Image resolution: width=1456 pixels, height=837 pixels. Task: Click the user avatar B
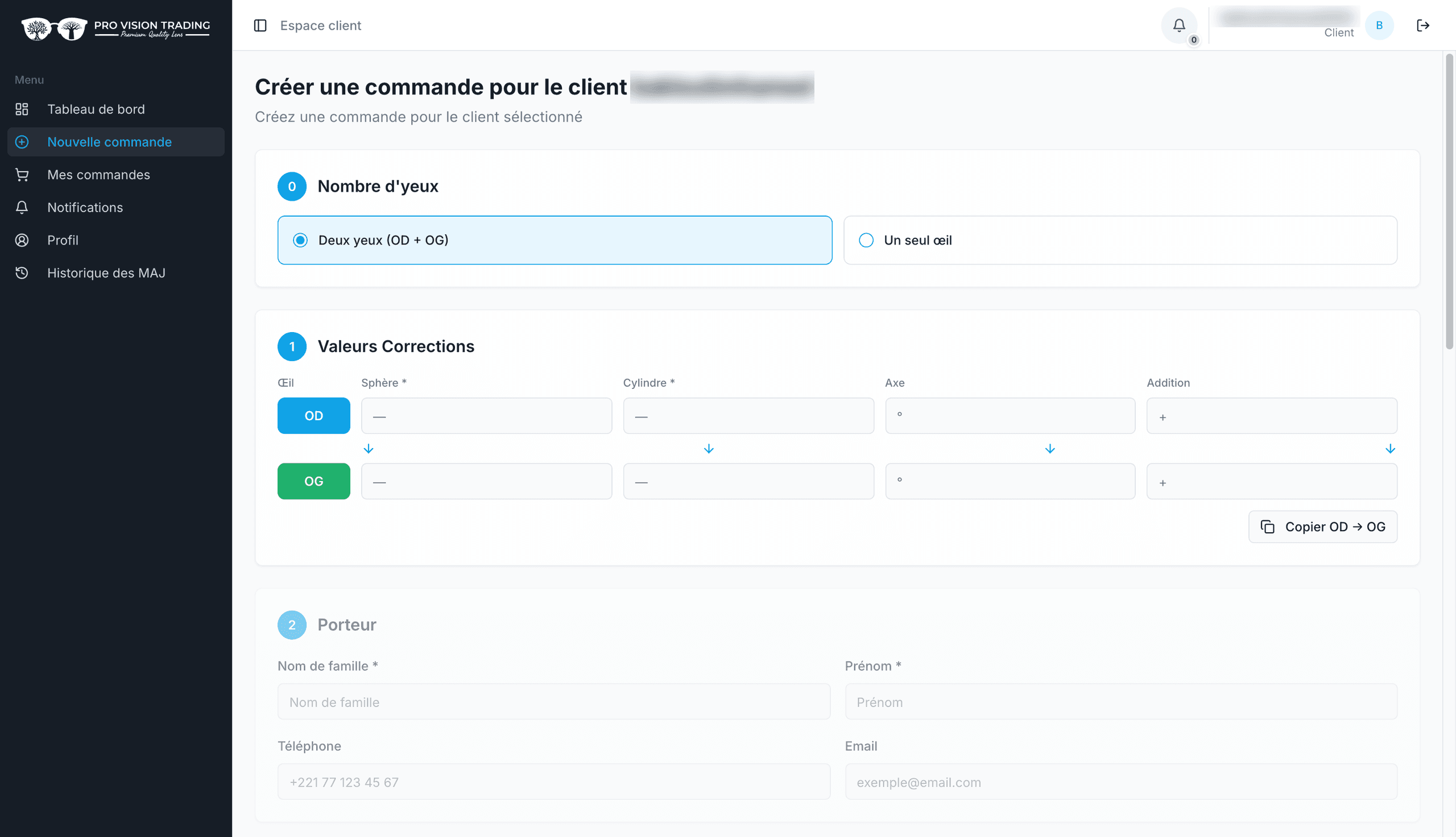[x=1379, y=25]
